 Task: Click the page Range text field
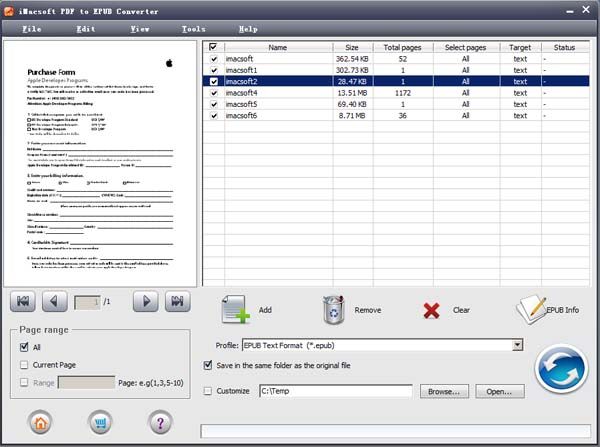[x=86, y=382]
